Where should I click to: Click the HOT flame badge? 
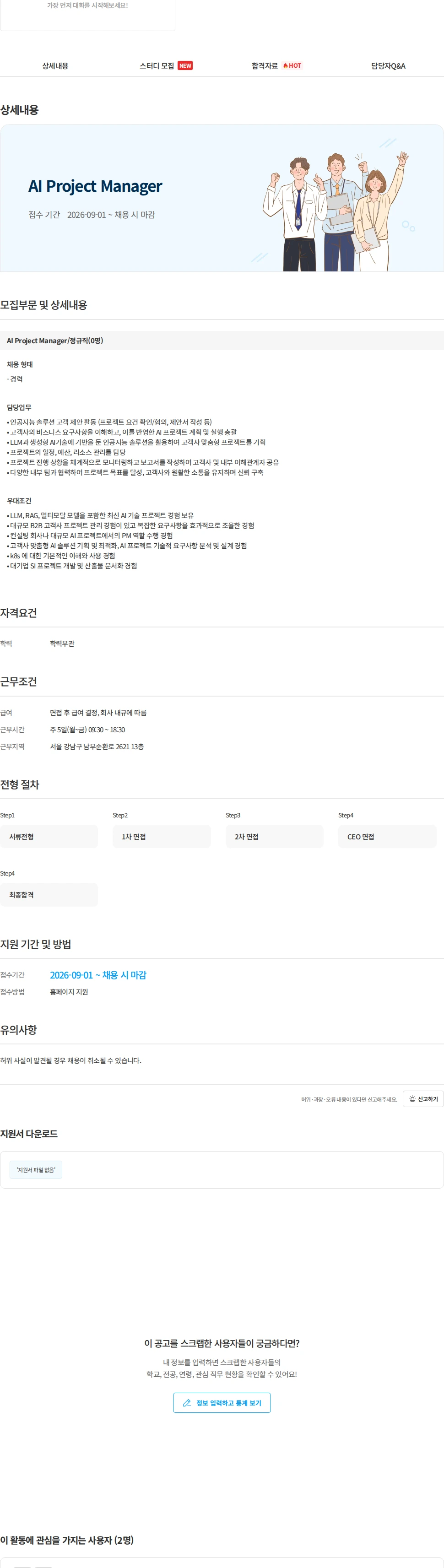(292, 66)
